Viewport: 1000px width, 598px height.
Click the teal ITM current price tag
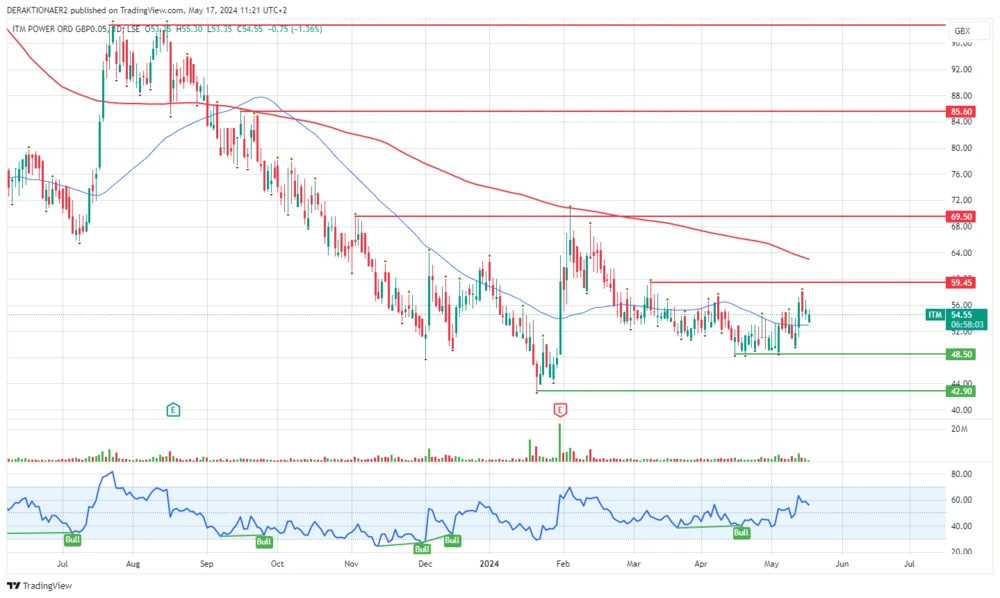[x=934, y=314]
